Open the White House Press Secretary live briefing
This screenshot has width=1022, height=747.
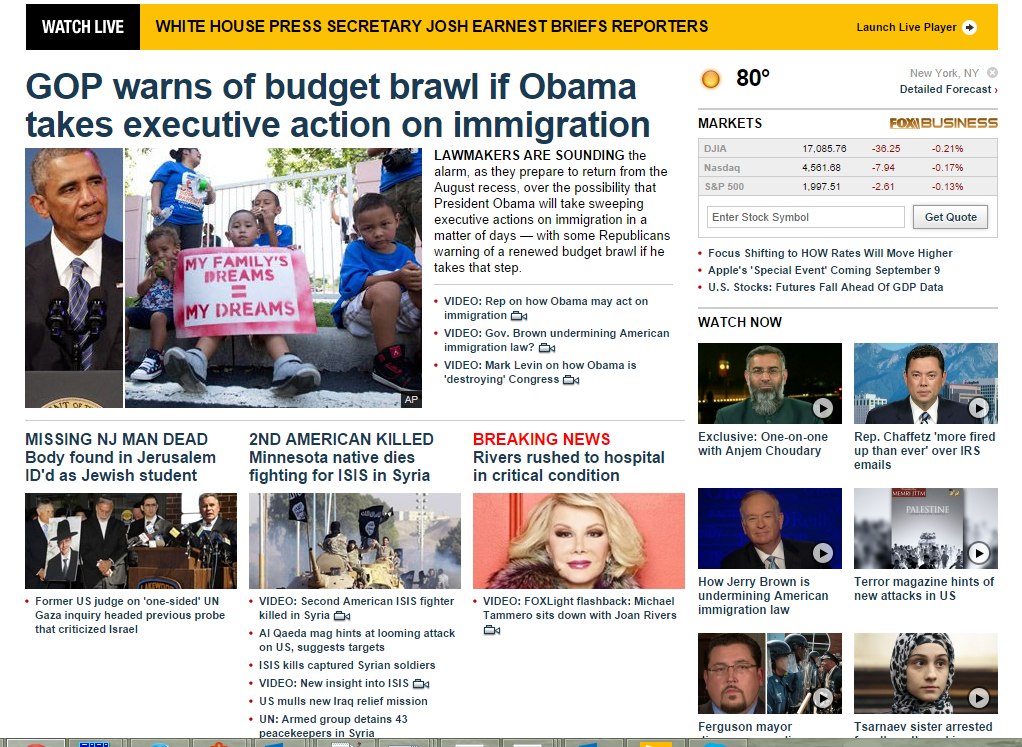point(431,26)
